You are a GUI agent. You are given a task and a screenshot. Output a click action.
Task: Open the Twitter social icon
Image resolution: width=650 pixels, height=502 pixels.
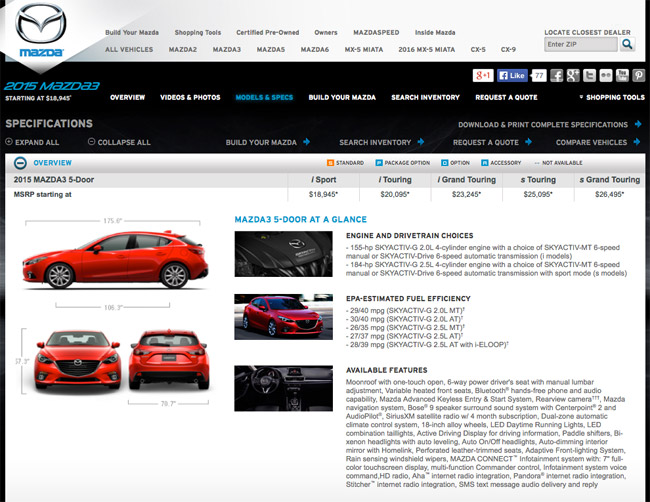[x=589, y=75]
